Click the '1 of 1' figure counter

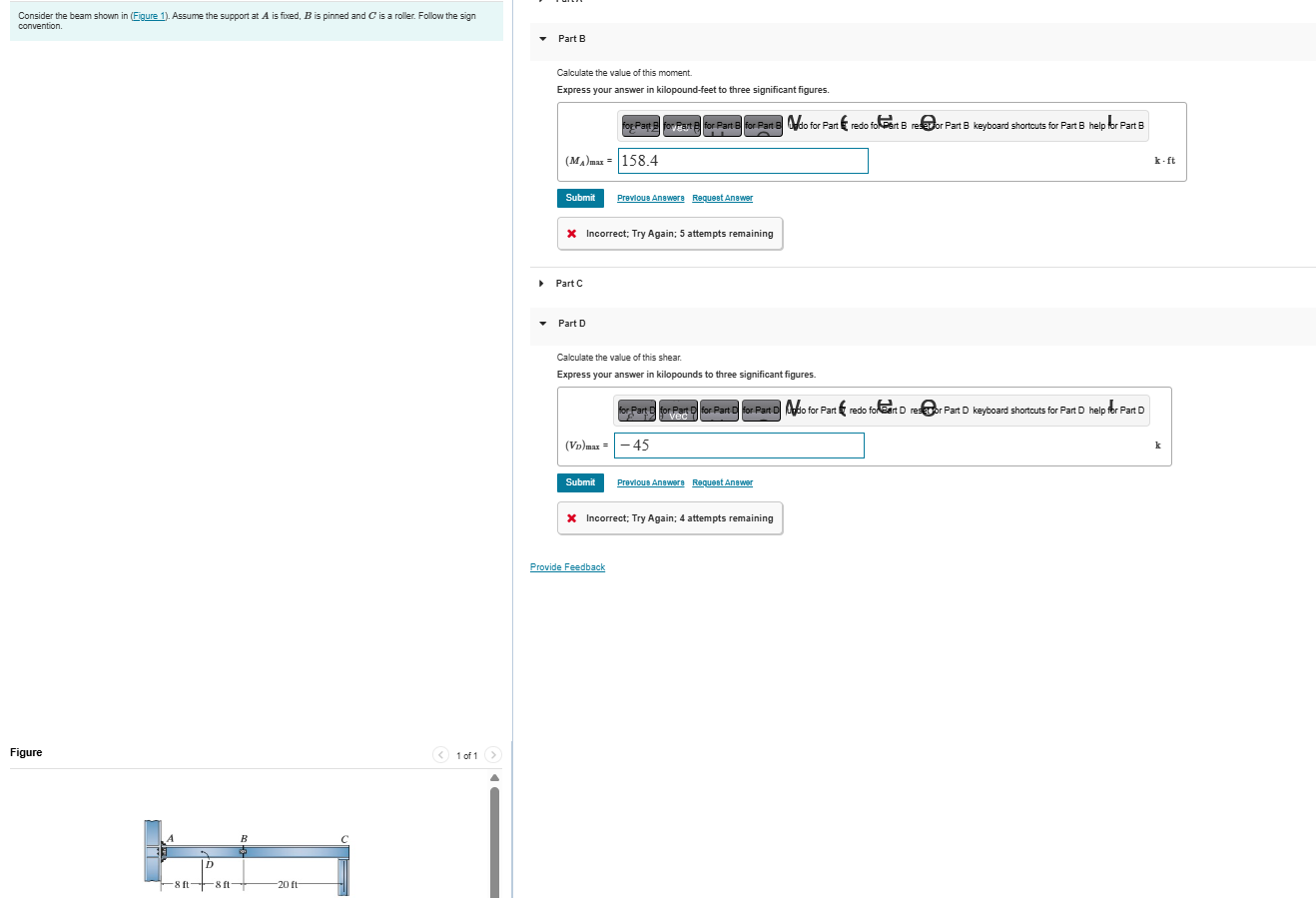[466, 756]
